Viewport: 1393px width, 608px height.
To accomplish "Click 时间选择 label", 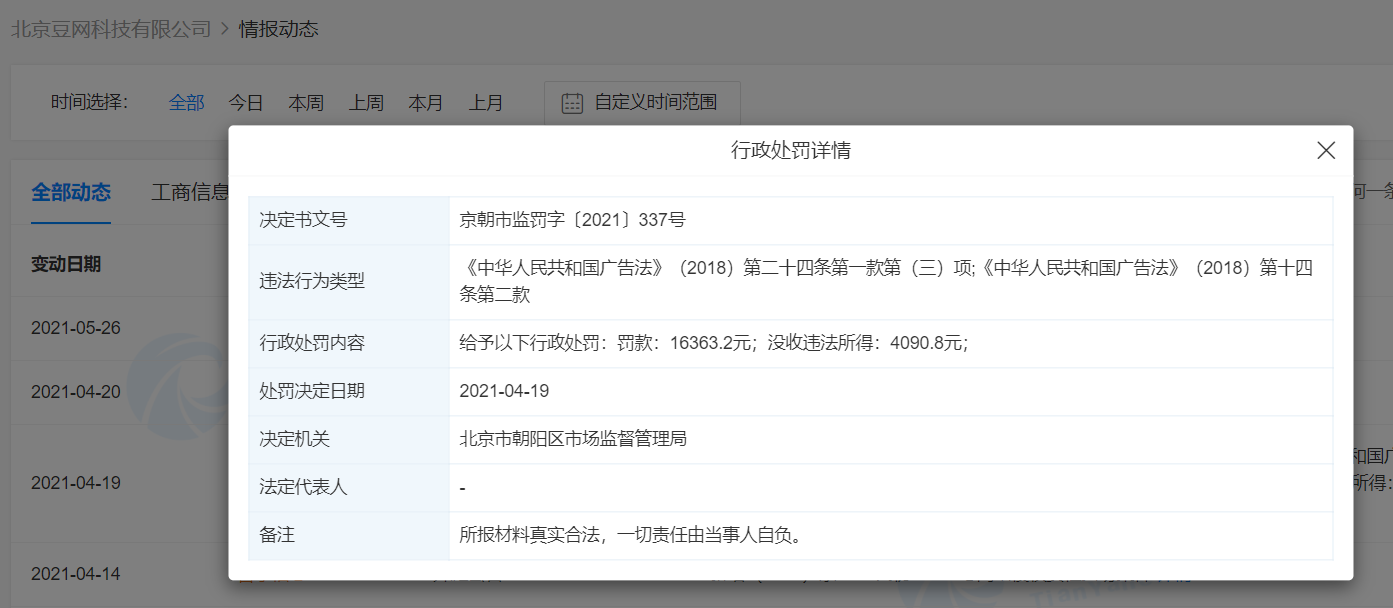I will [89, 102].
